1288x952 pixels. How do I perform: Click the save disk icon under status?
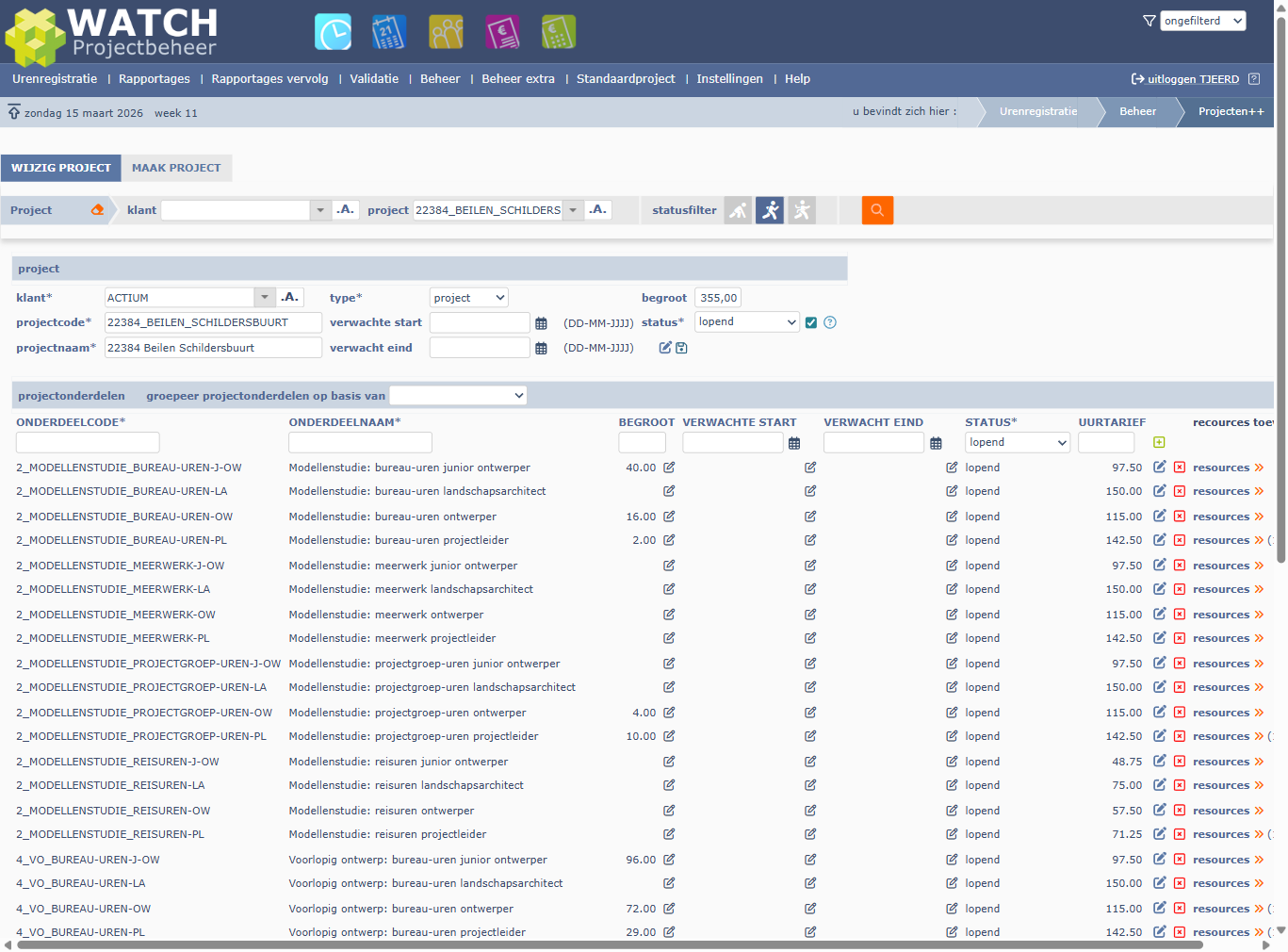coord(681,348)
